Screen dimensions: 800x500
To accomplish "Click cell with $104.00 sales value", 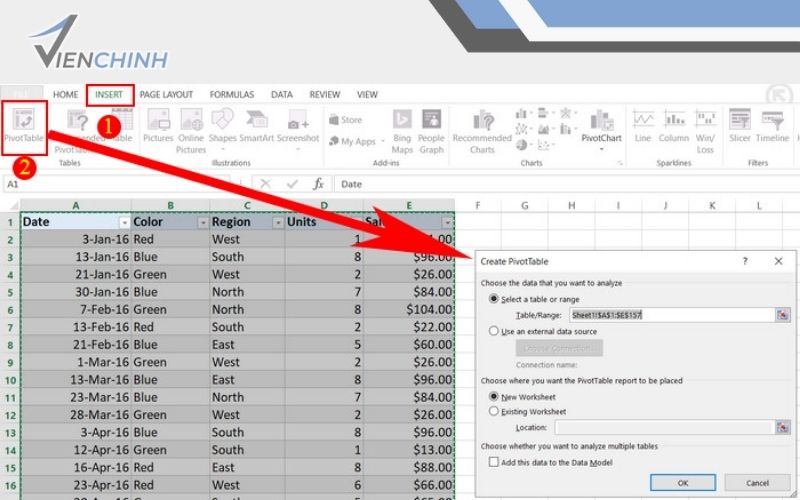I will click(x=409, y=309).
